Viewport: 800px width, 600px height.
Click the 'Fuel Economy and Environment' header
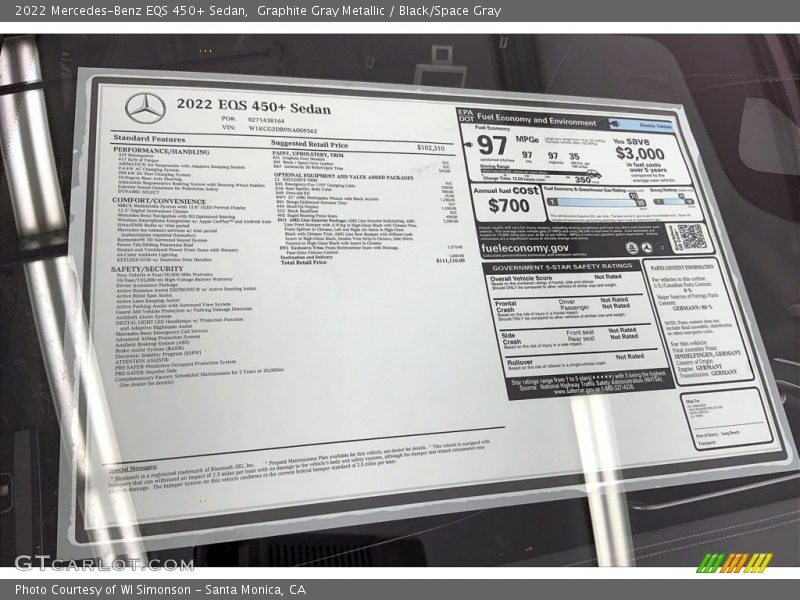[536, 121]
